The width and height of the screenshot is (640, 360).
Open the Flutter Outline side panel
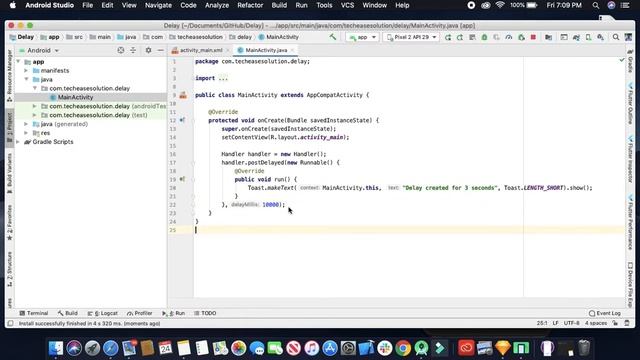pos(630,104)
